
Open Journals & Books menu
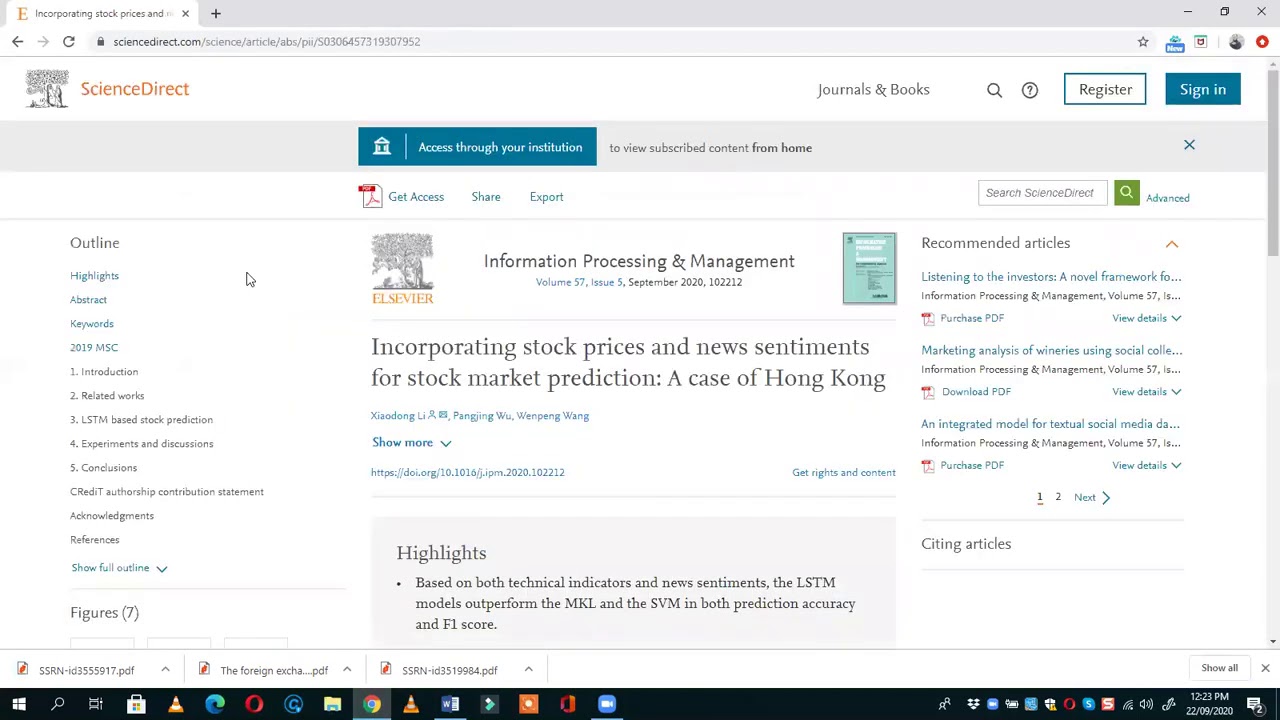[873, 90]
